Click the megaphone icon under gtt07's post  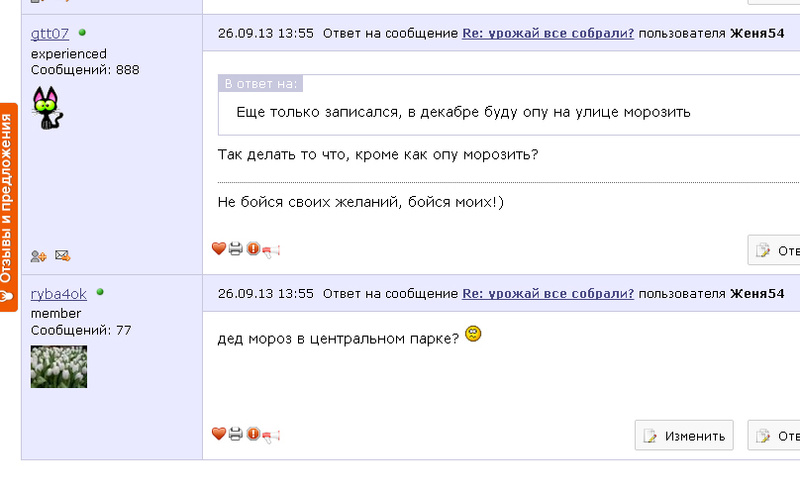(271, 250)
